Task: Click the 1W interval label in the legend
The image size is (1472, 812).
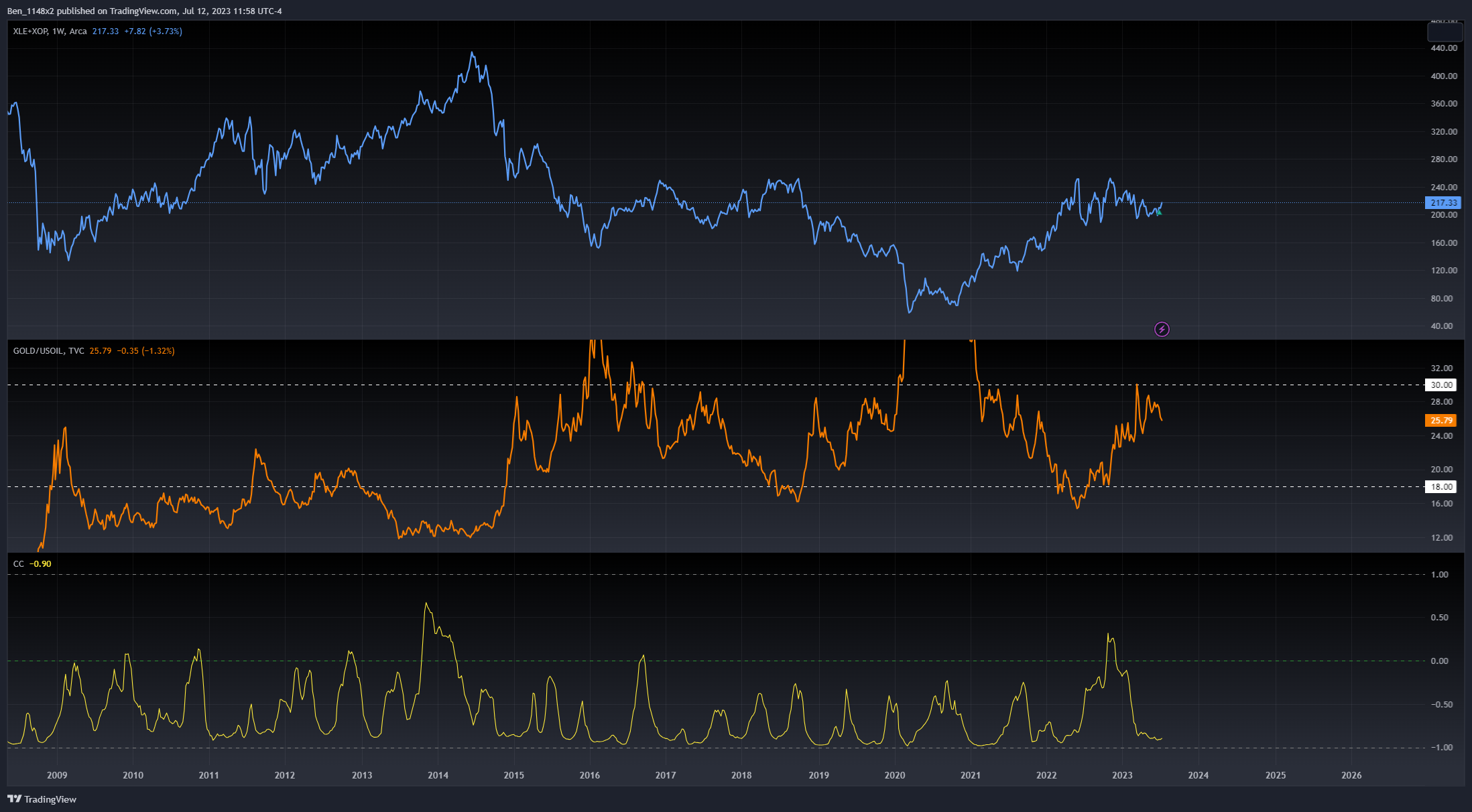Action: click(58, 31)
